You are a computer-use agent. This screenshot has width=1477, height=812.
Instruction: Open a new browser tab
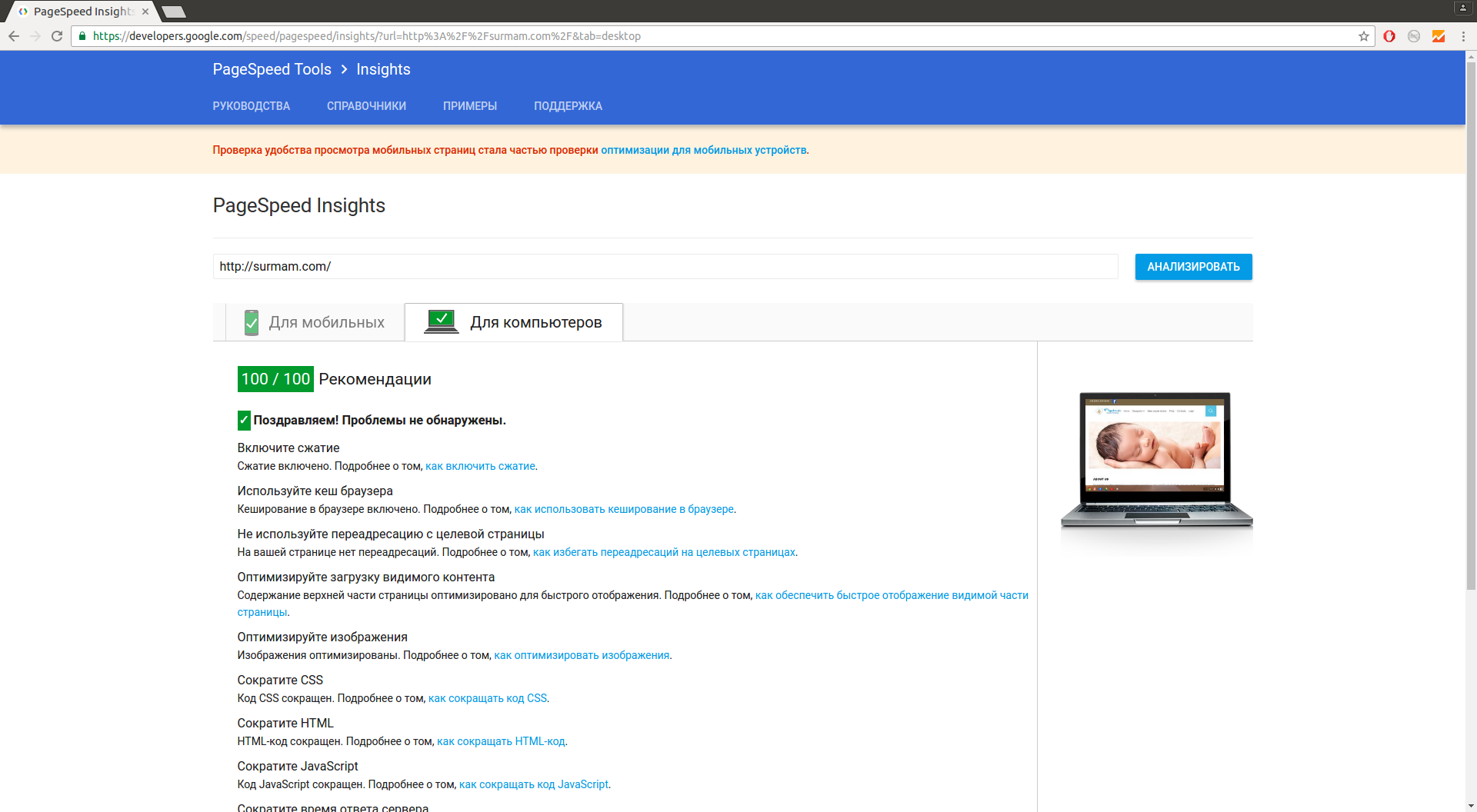coord(174,12)
